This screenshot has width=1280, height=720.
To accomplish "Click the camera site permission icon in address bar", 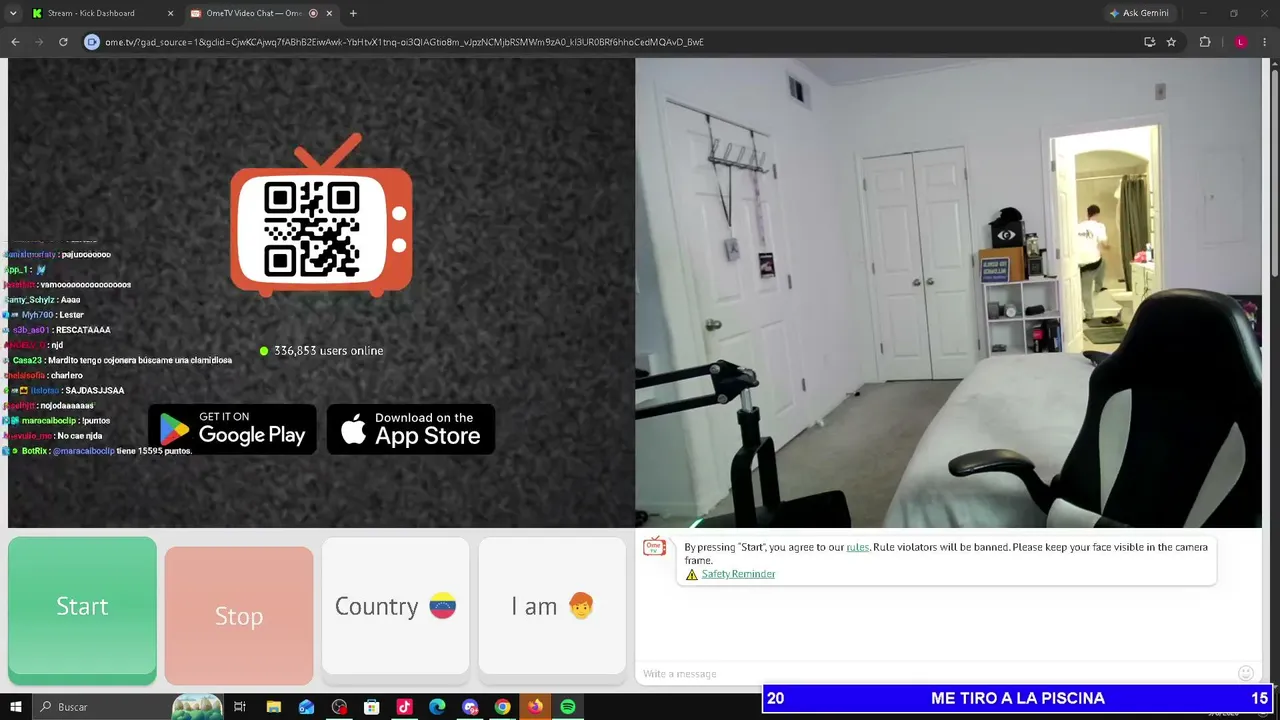I will point(92,42).
